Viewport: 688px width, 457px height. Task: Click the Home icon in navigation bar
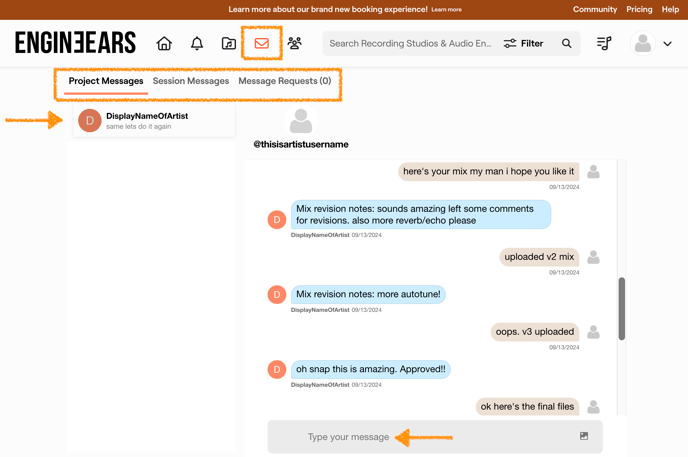(164, 44)
